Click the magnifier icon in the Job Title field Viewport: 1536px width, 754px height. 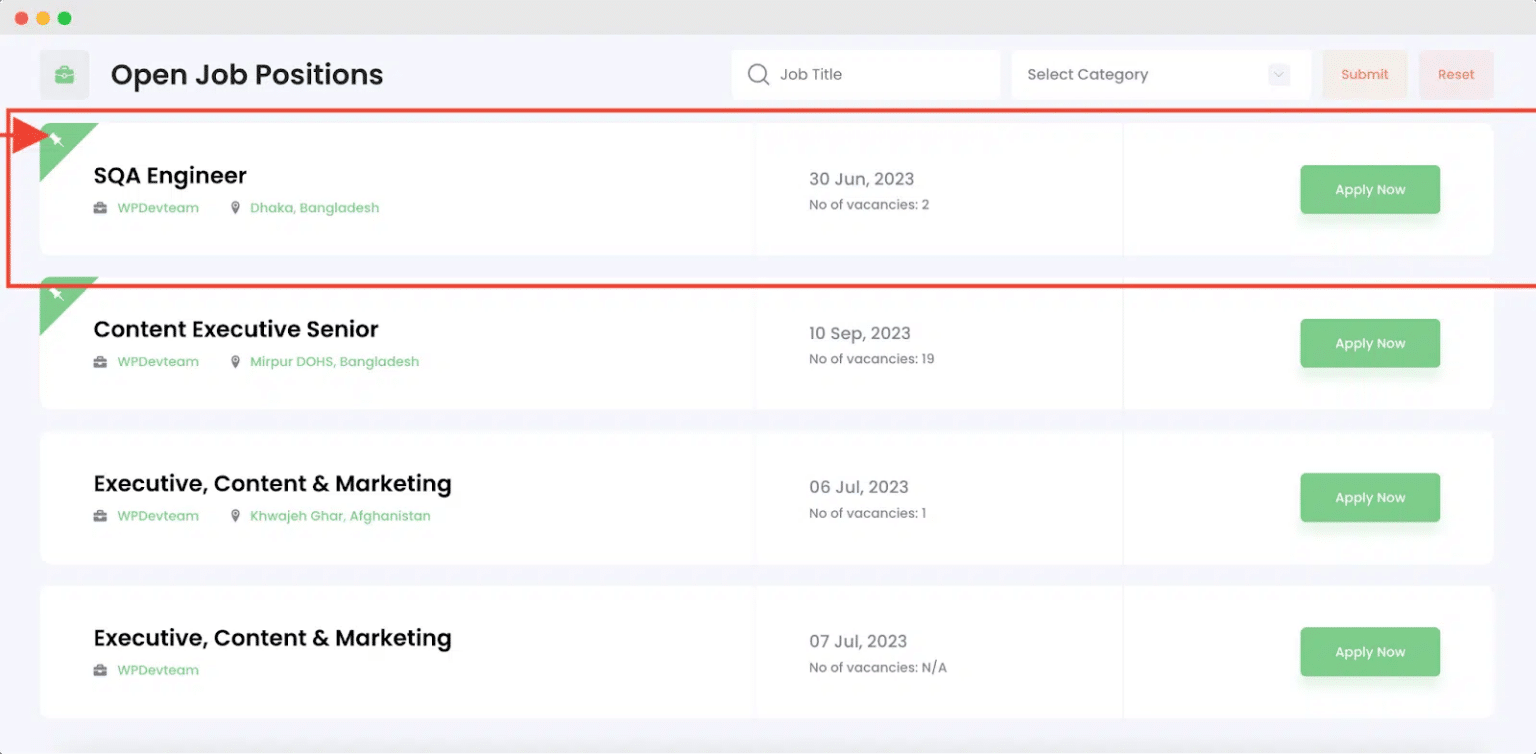tap(758, 74)
